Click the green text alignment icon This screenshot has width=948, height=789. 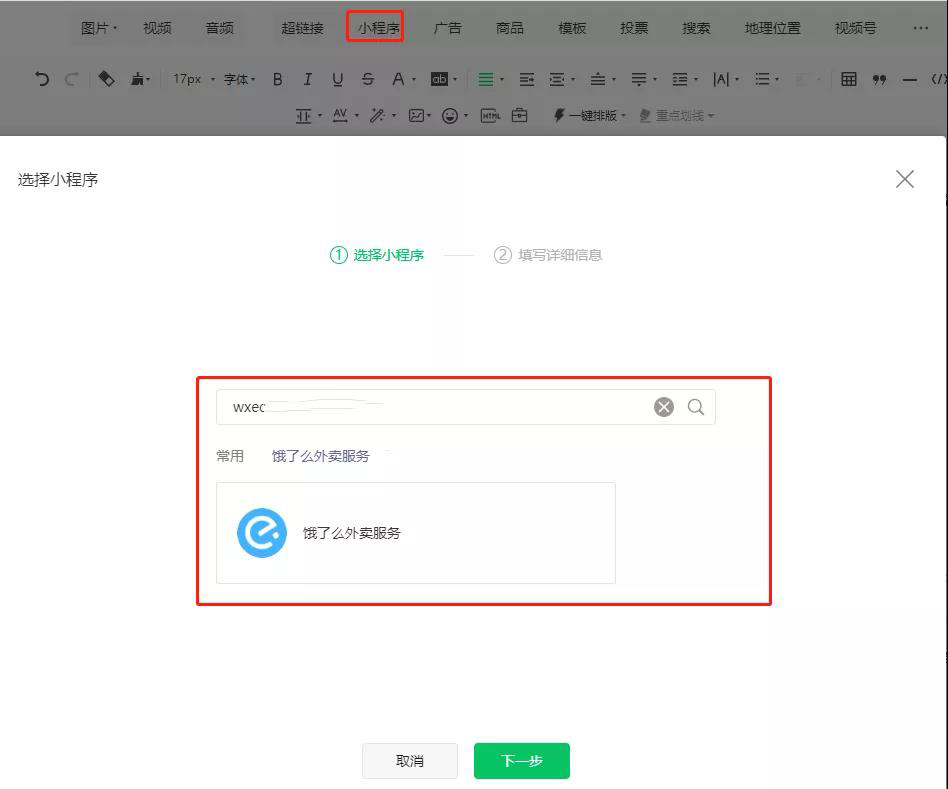coord(485,79)
